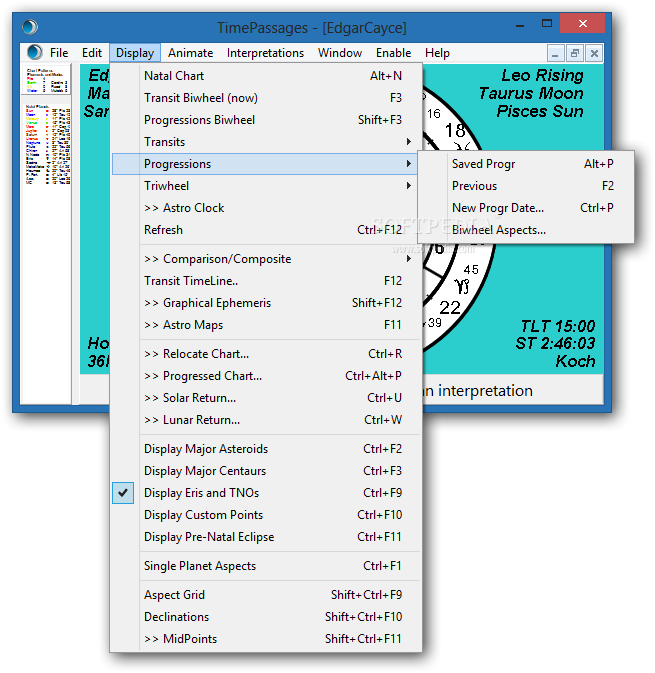Minimize the TimePassages main window
Image resolution: width=655 pixels, height=673 pixels.
pyautogui.click(x=520, y=25)
